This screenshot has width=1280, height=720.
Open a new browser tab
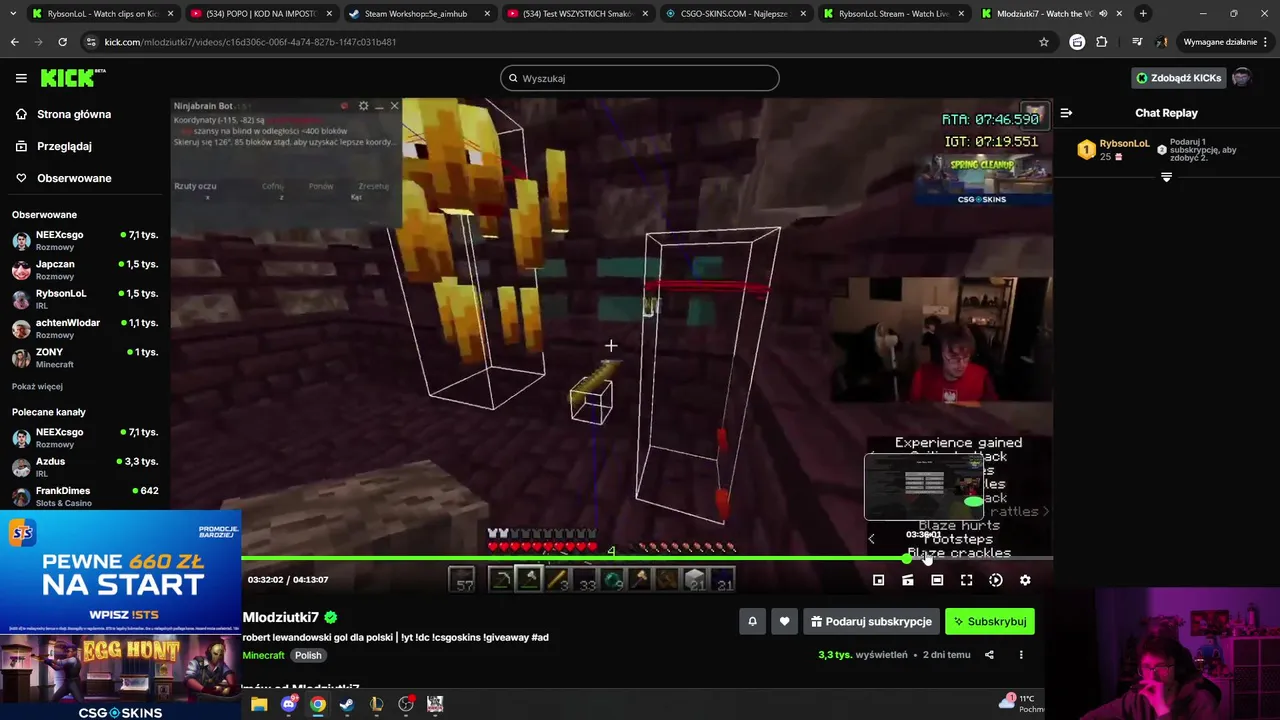[1143, 14]
